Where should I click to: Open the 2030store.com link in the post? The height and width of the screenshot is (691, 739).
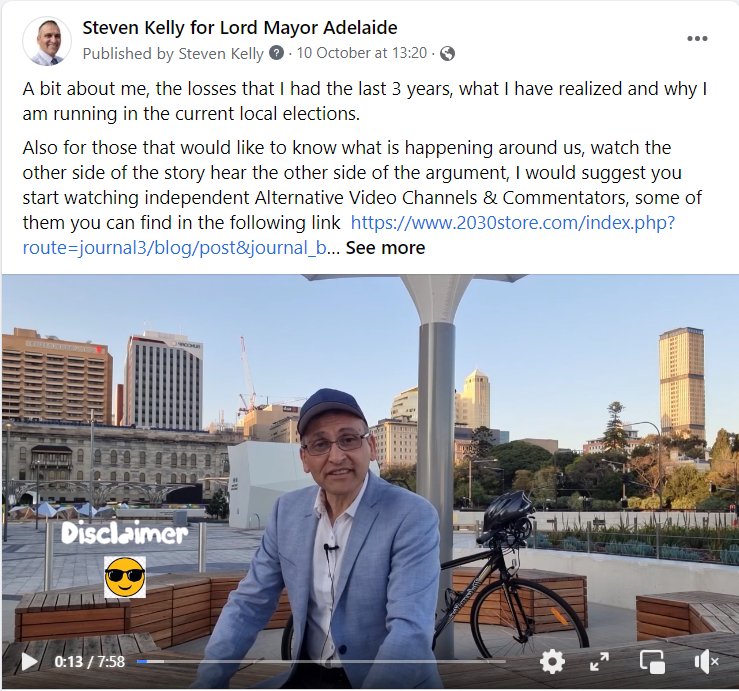[349, 235]
